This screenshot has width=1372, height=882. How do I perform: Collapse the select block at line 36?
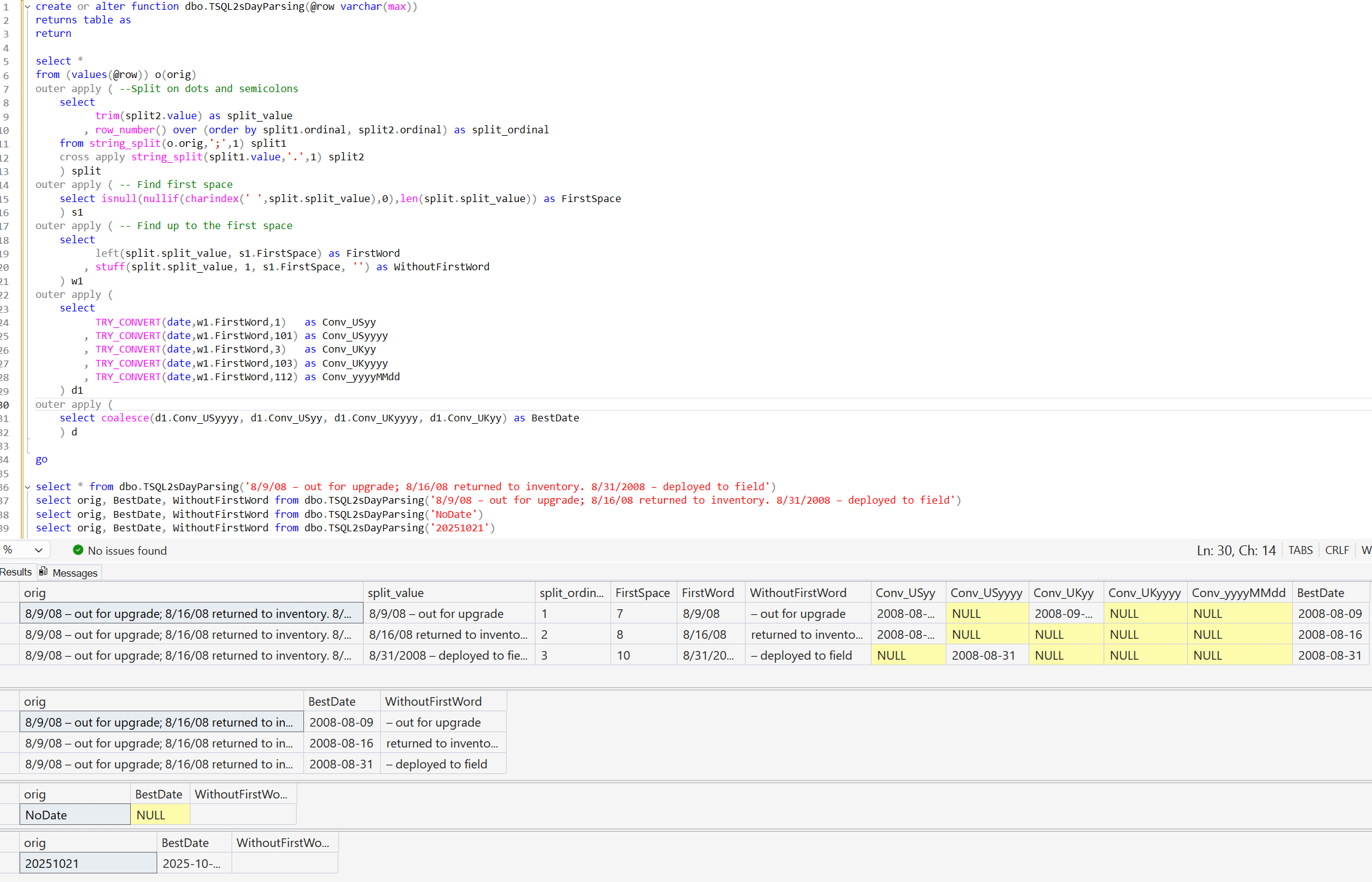(28, 486)
